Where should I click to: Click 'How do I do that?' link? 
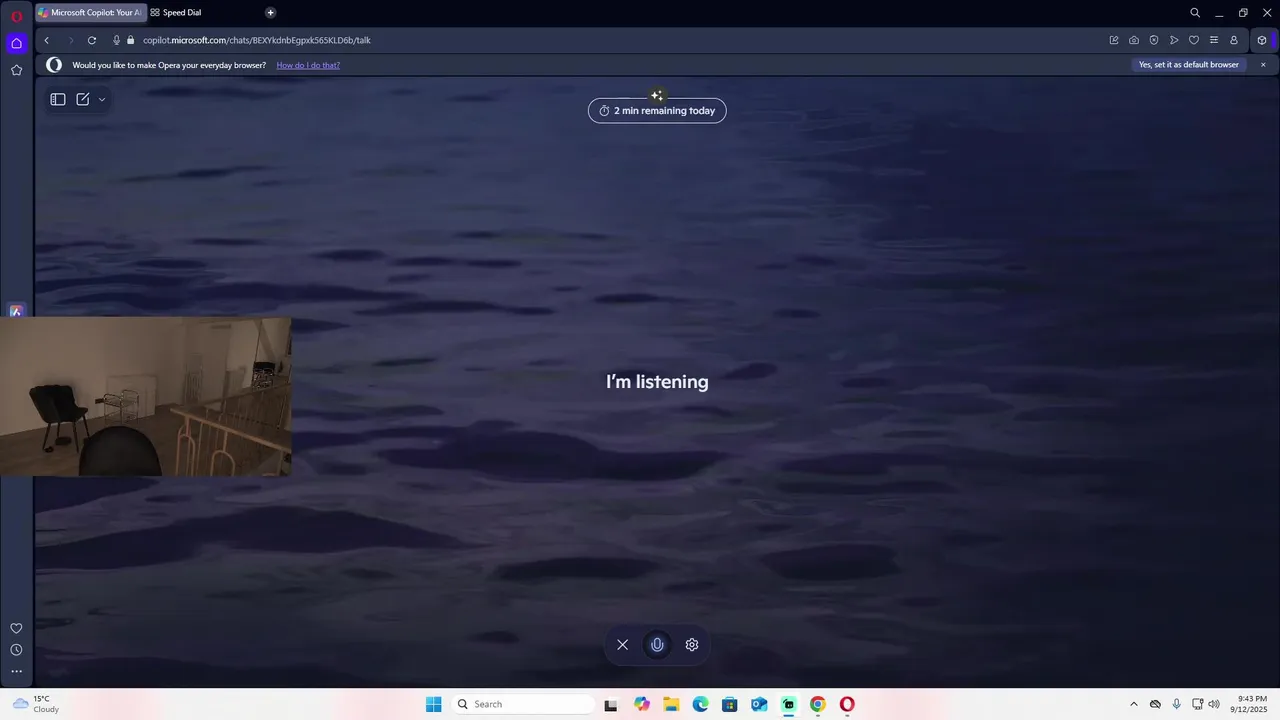tap(308, 65)
